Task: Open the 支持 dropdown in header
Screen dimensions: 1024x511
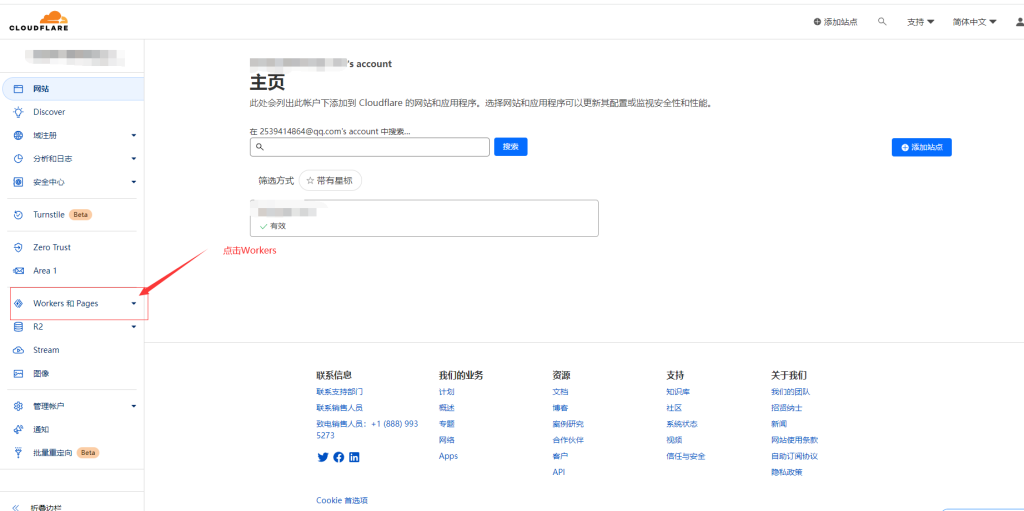Action: (x=921, y=22)
